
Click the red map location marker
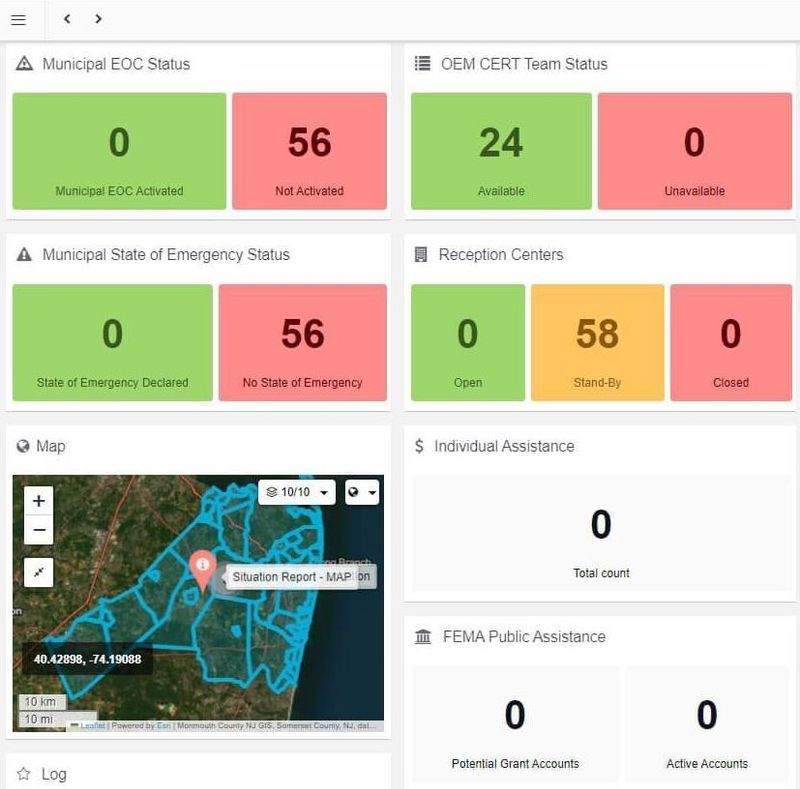[x=204, y=566]
